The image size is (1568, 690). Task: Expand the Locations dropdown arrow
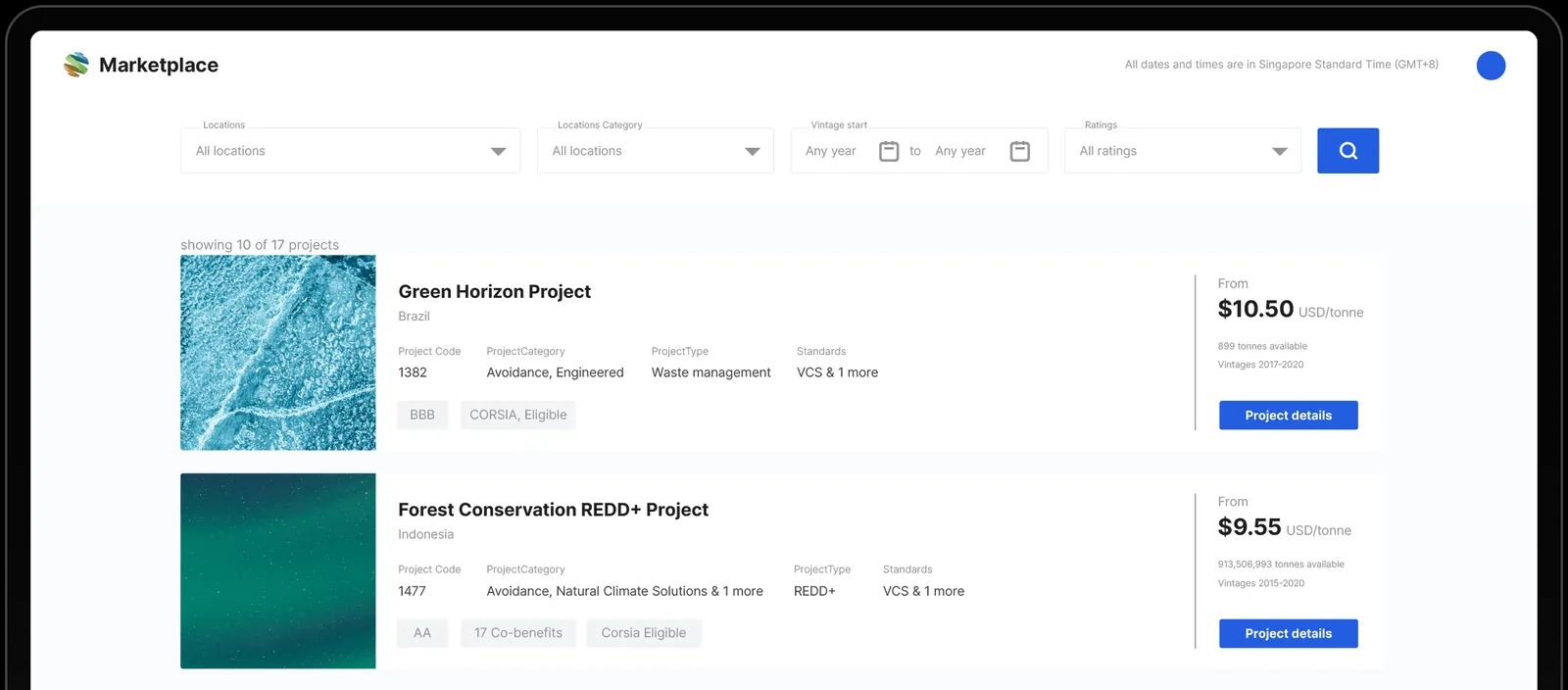pos(498,151)
